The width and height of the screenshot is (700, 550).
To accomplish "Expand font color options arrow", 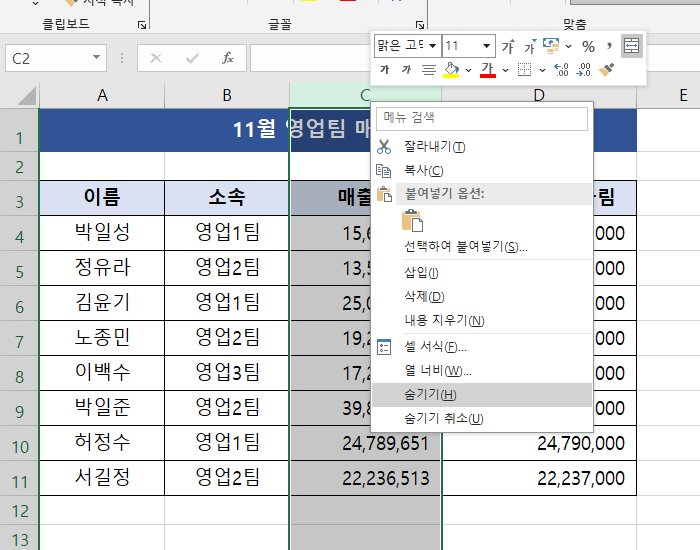I will point(505,70).
